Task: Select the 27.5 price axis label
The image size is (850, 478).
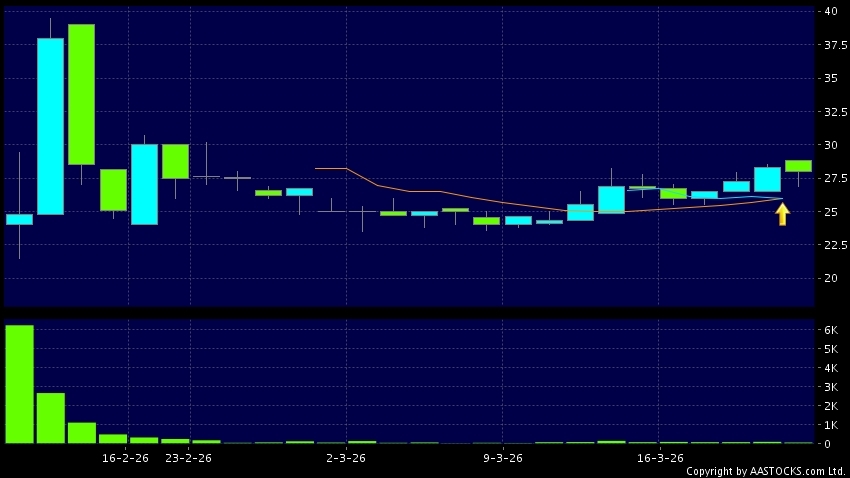Action: [831, 178]
